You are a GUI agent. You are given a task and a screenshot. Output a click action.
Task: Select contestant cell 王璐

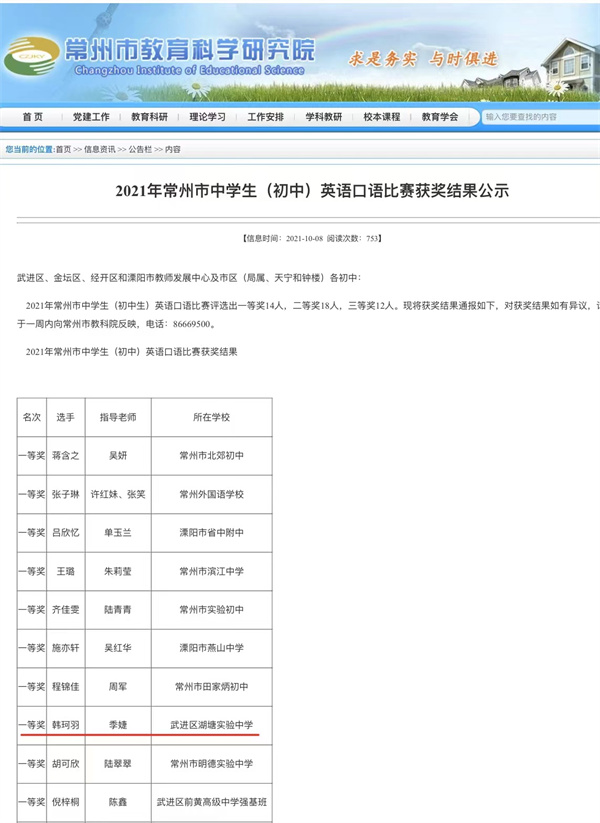[66, 571]
